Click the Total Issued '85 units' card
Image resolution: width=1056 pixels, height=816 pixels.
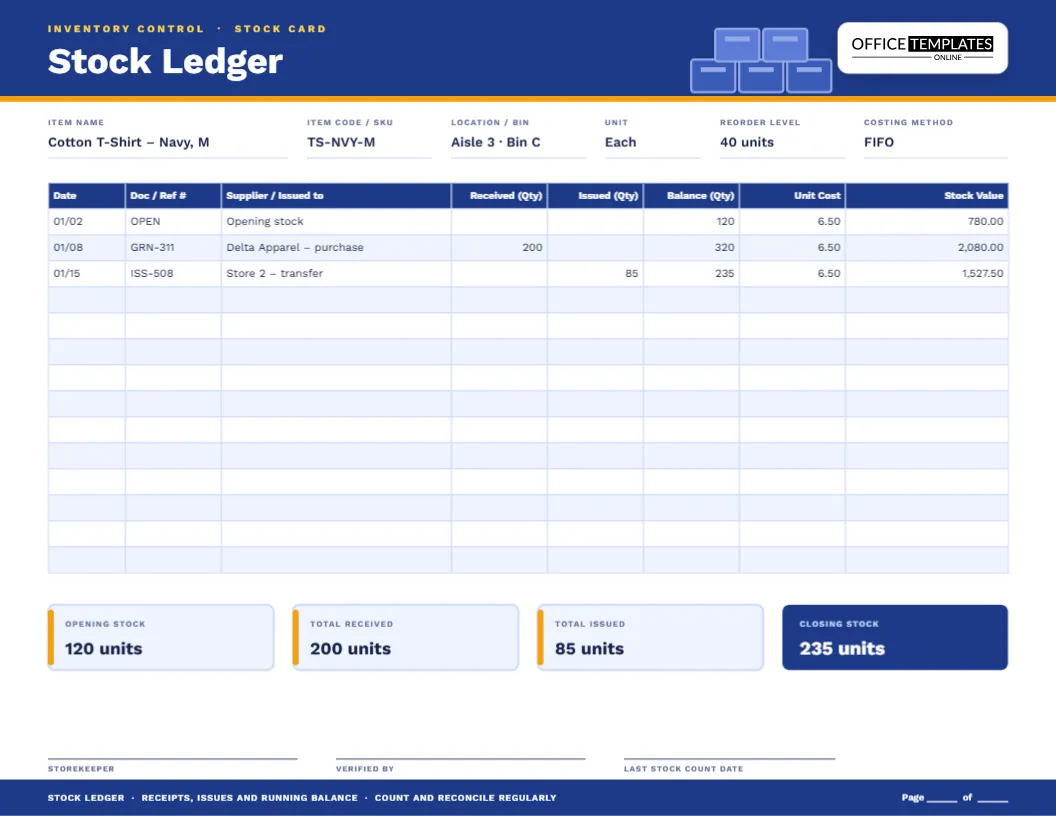click(651, 637)
